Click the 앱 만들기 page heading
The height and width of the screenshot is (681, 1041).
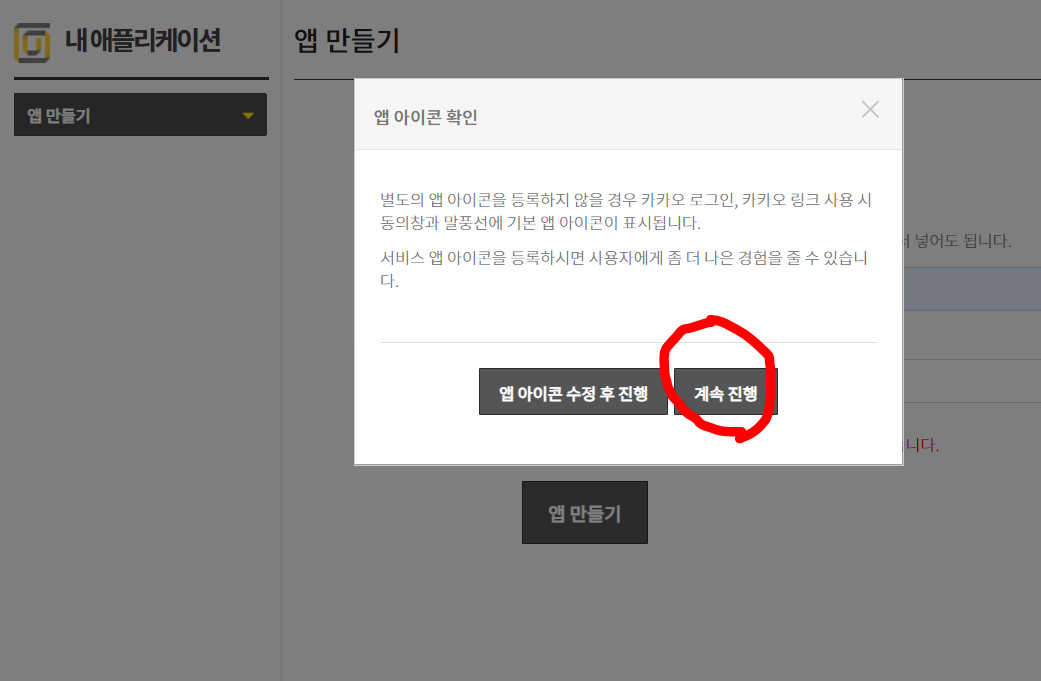pos(347,41)
